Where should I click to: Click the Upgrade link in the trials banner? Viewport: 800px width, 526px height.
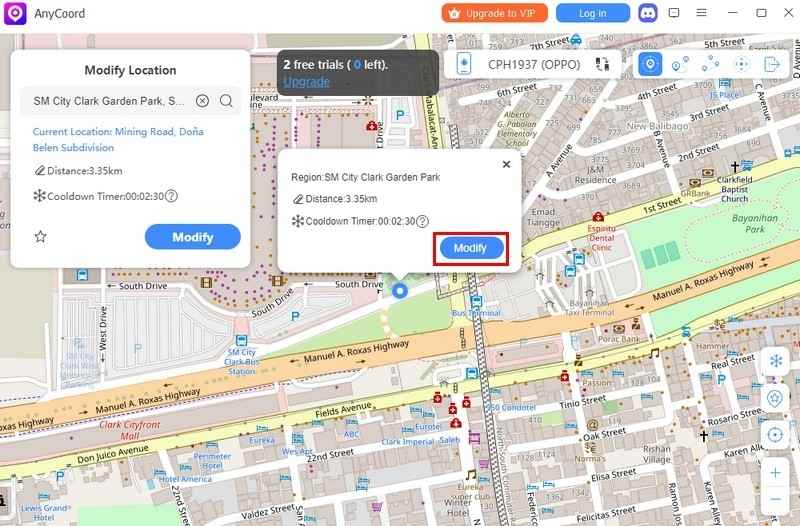(x=306, y=81)
